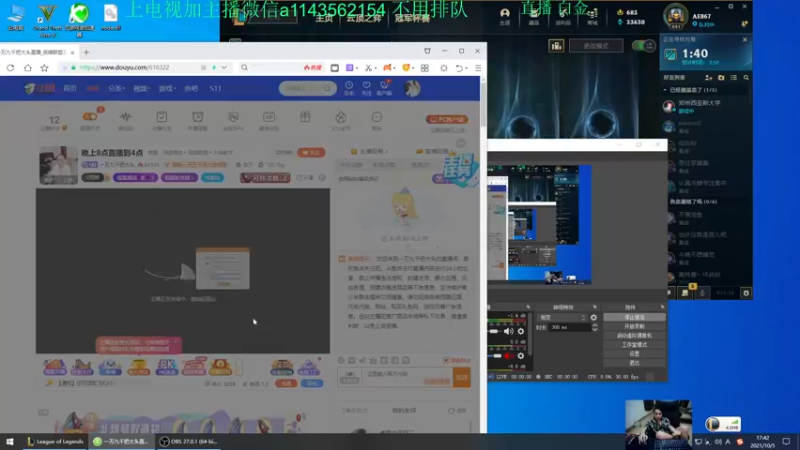The width and height of the screenshot is (800, 450).
Task: Open the browser hamburger menu
Action: [478, 68]
